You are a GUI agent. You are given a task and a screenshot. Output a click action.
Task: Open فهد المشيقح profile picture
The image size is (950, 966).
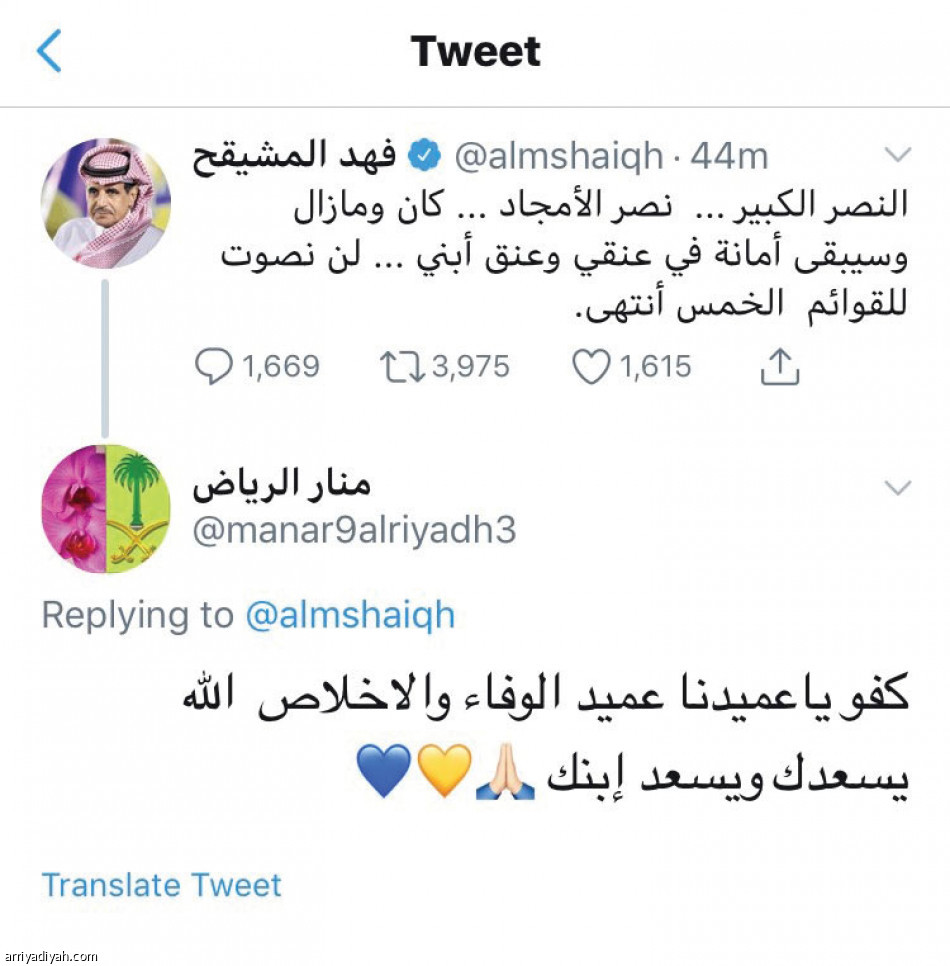coord(106,205)
